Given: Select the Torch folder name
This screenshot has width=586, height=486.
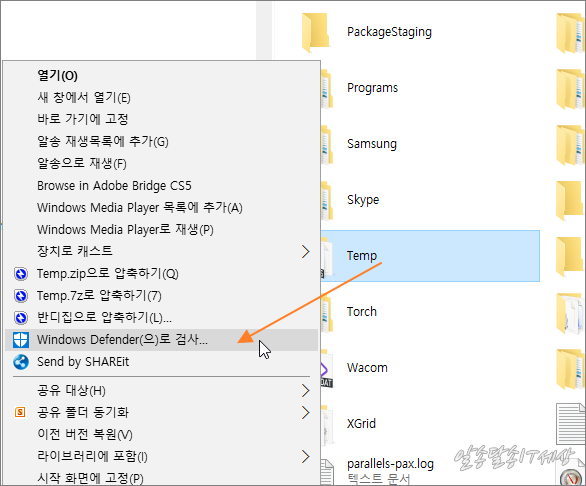Looking at the screenshot, I should point(362,312).
